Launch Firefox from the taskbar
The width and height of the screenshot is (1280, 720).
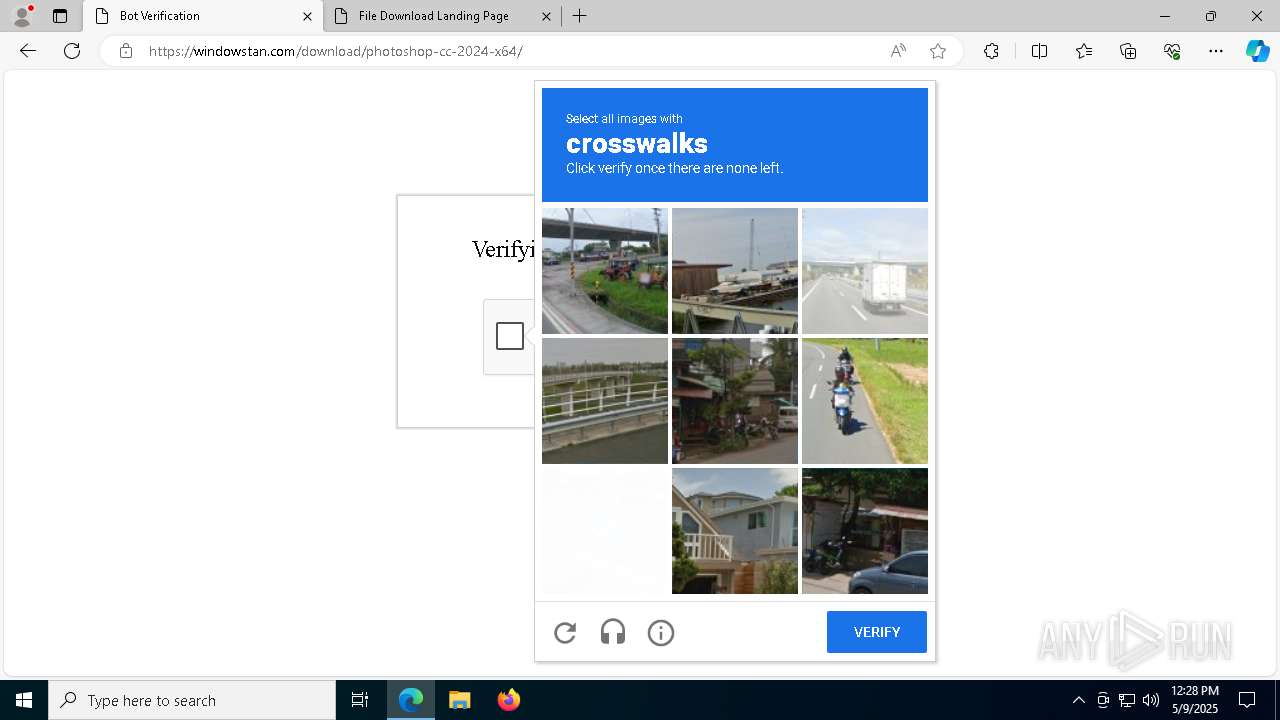508,700
